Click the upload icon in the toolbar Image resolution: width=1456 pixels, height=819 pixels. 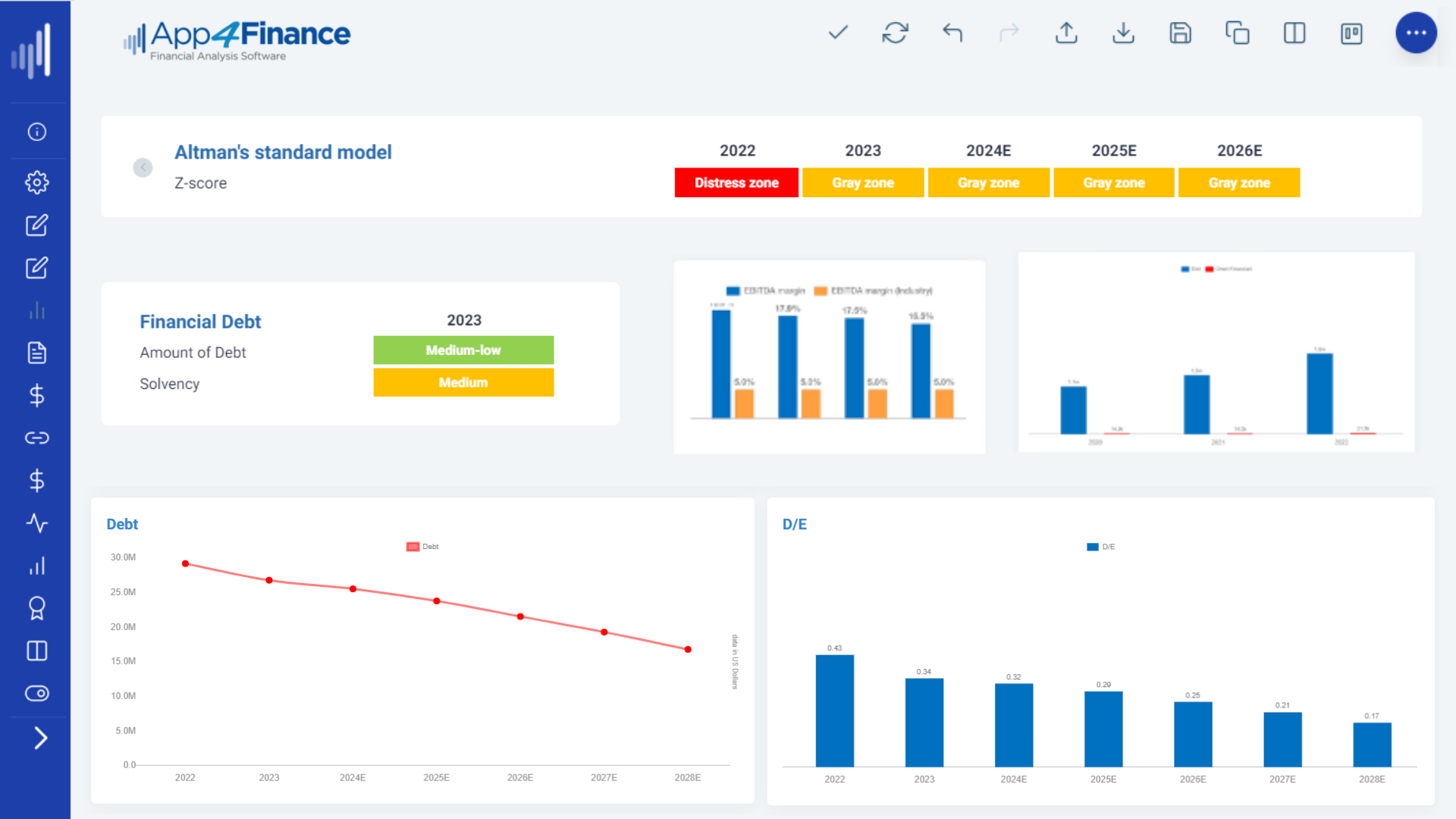click(1066, 33)
